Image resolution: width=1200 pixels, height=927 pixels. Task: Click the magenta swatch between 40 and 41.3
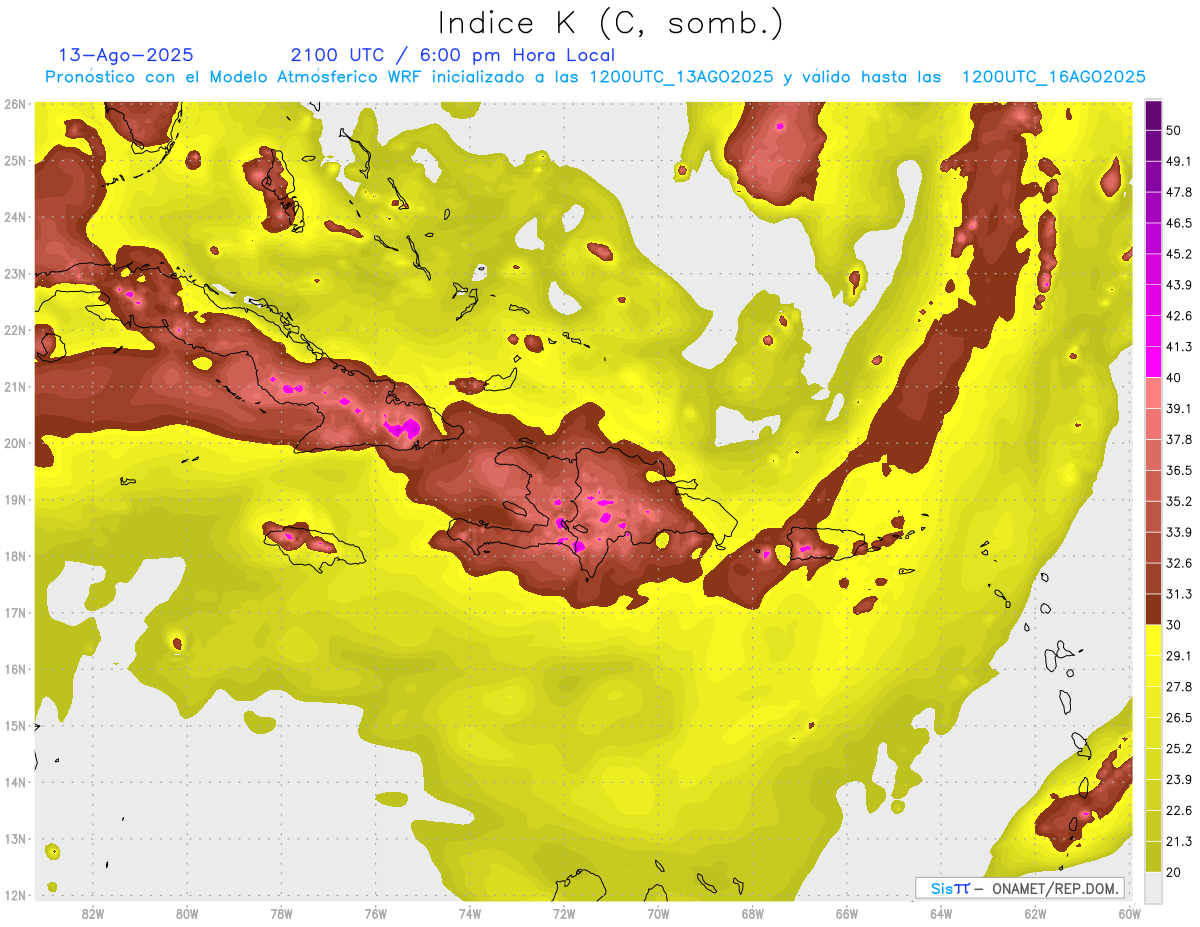coord(1153,362)
